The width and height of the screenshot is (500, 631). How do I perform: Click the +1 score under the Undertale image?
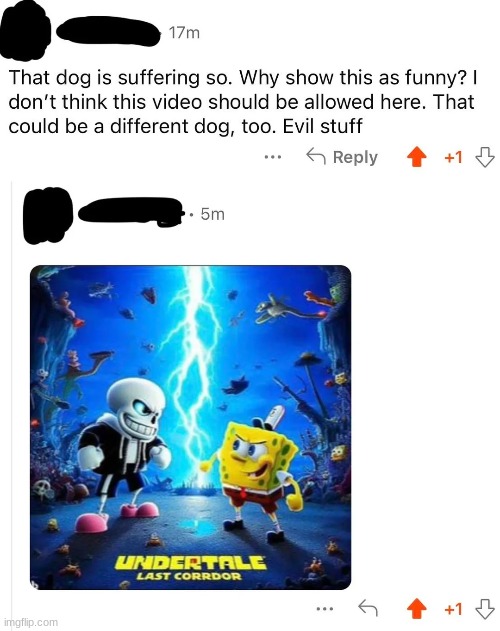tap(453, 609)
